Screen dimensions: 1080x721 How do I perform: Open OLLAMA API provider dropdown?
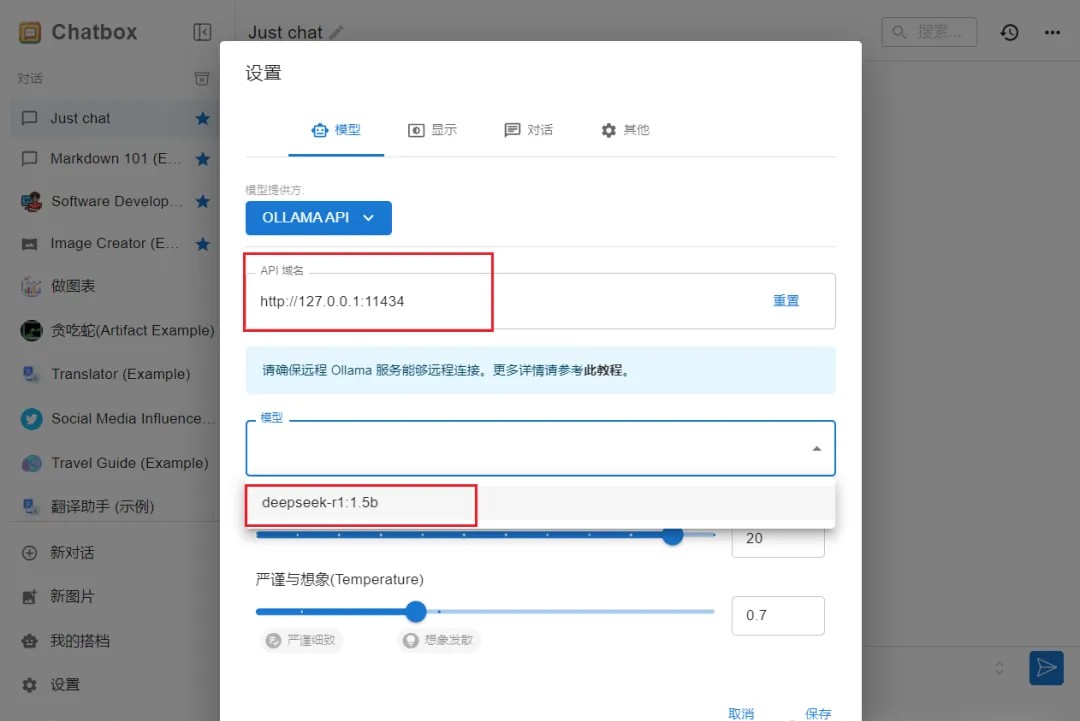[318, 218]
